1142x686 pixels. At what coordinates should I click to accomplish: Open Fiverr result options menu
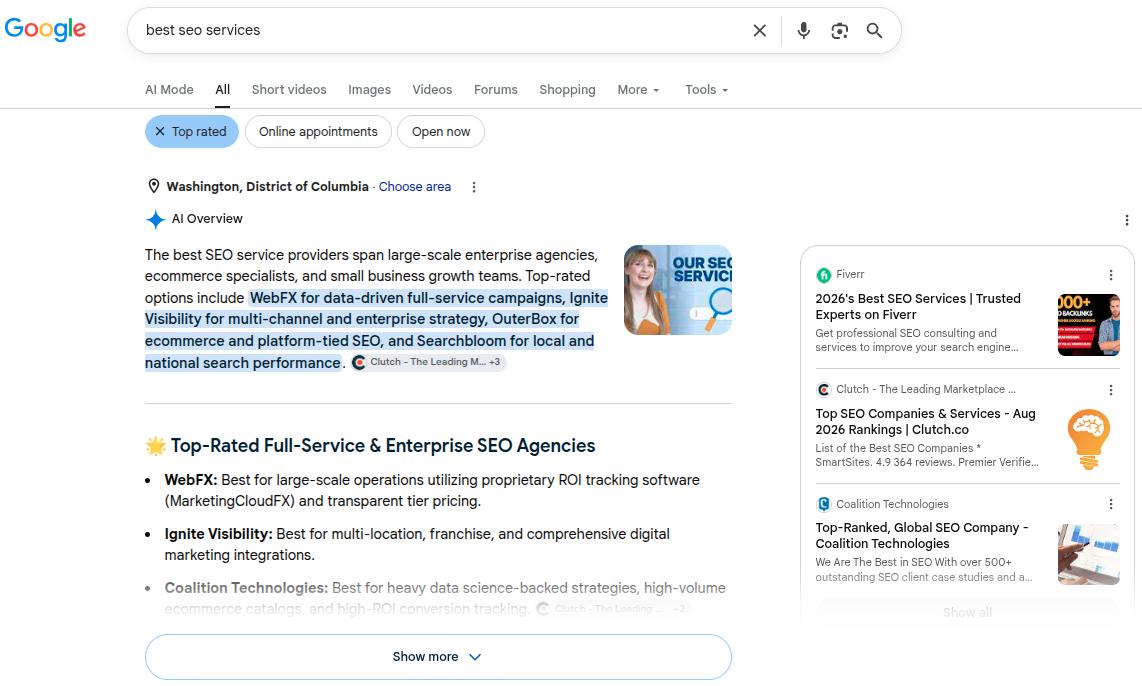click(x=1111, y=275)
